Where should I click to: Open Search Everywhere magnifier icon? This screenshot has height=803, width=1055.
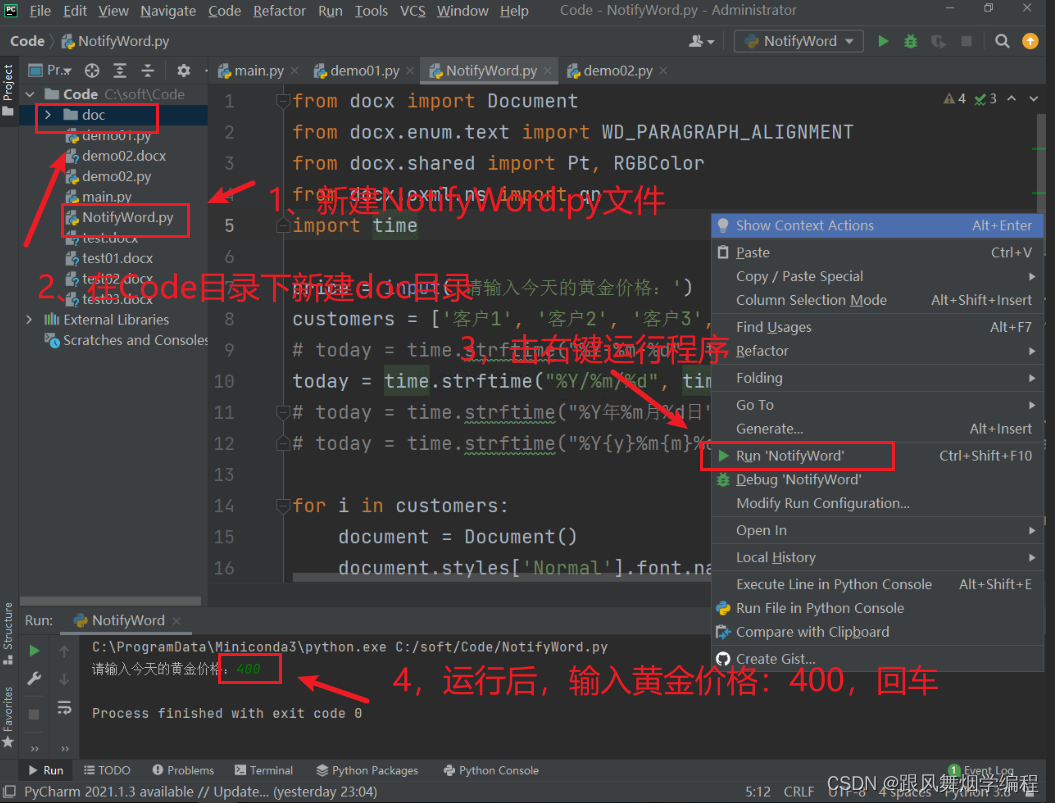click(1002, 41)
